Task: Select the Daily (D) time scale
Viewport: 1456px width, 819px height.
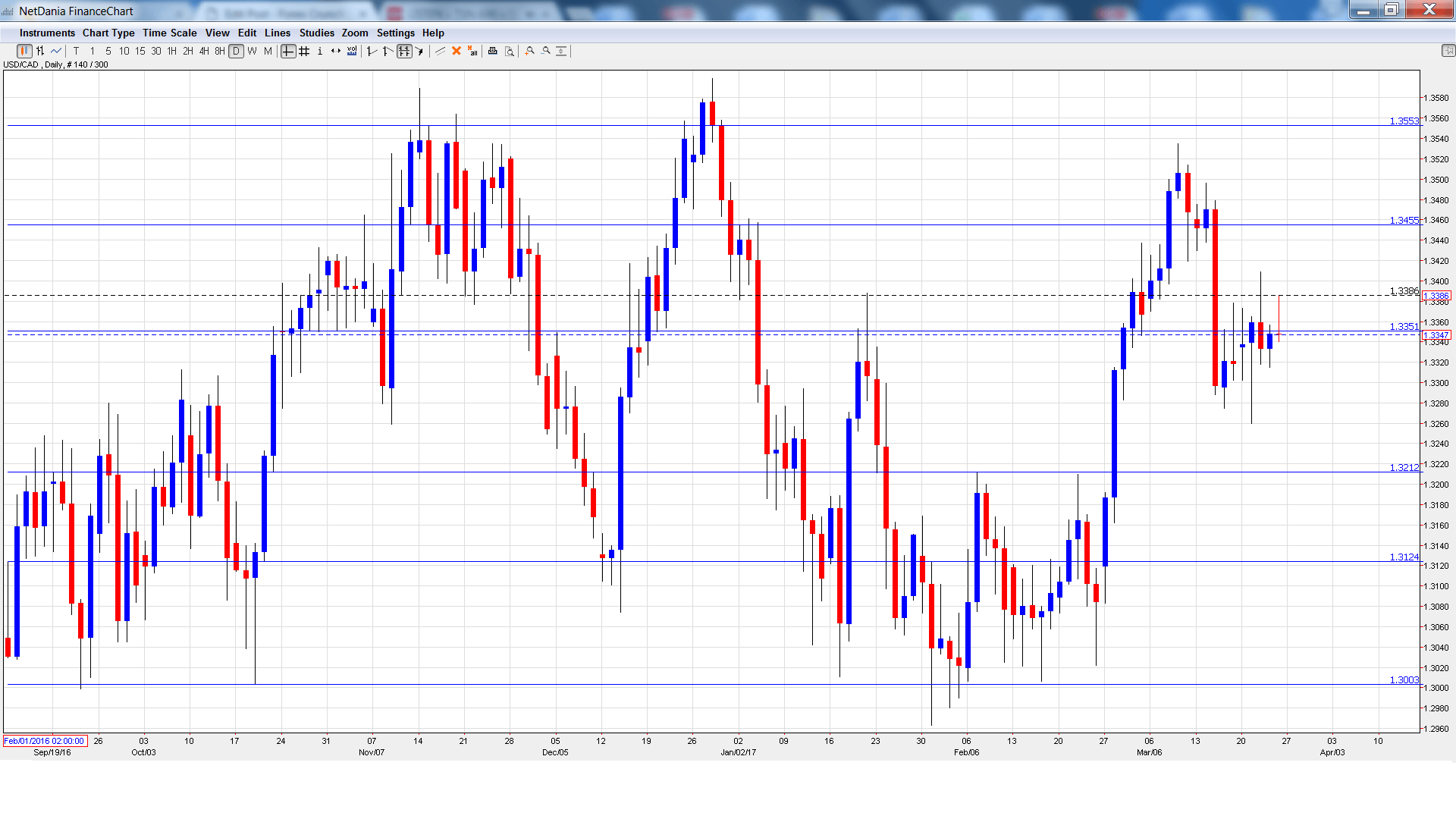Action: [x=236, y=51]
